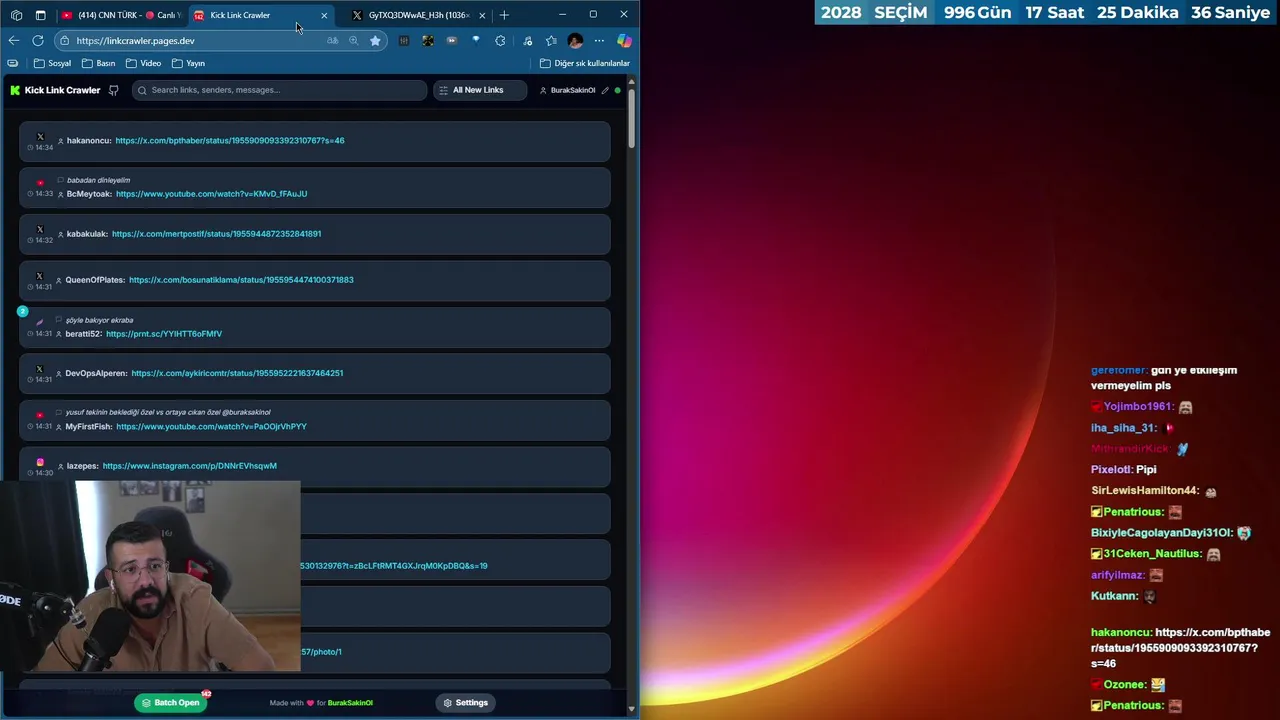Click the X platform icon on kabakulak row
The image size is (1280, 720).
[x=40, y=229]
